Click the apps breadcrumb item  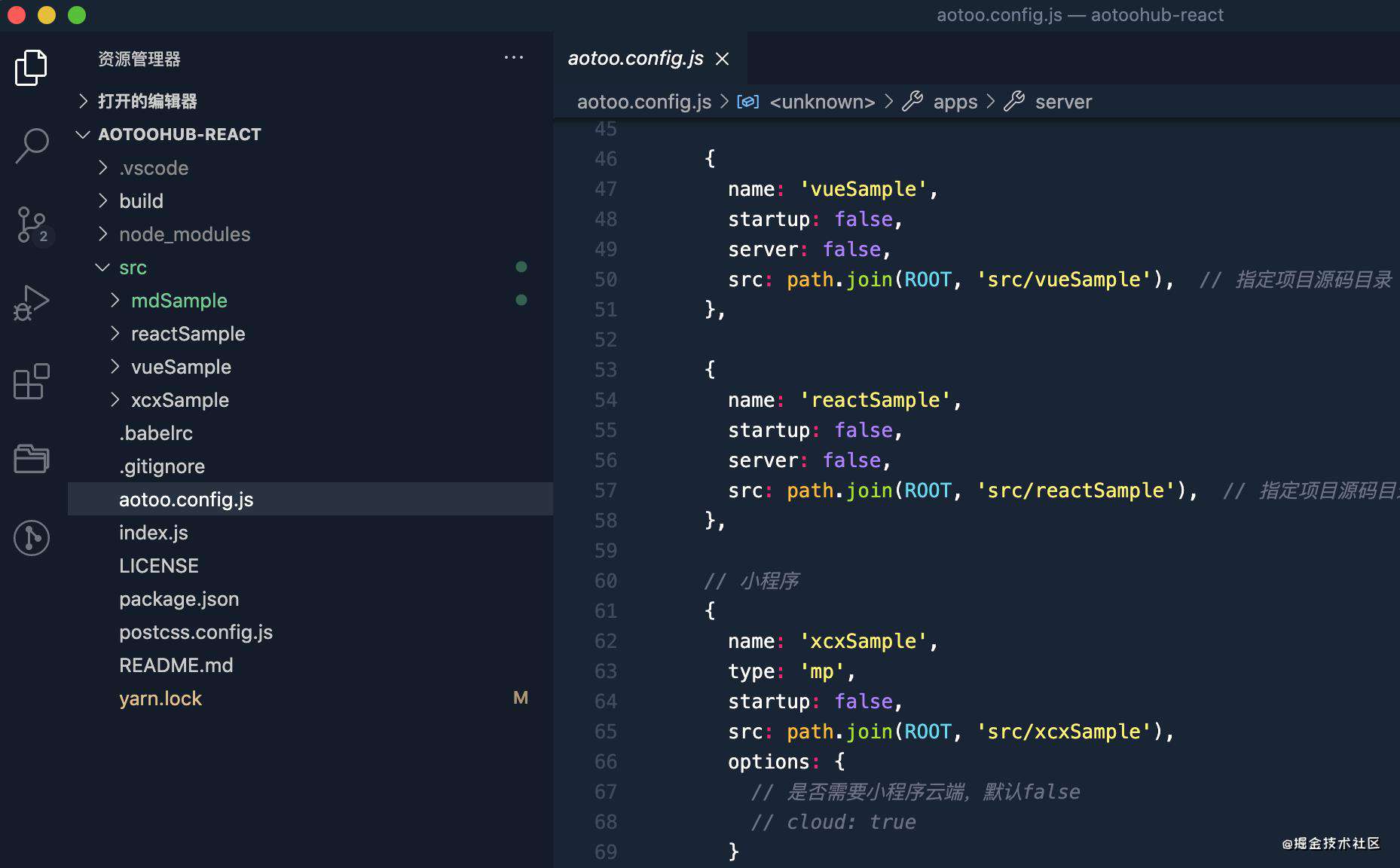955,102
